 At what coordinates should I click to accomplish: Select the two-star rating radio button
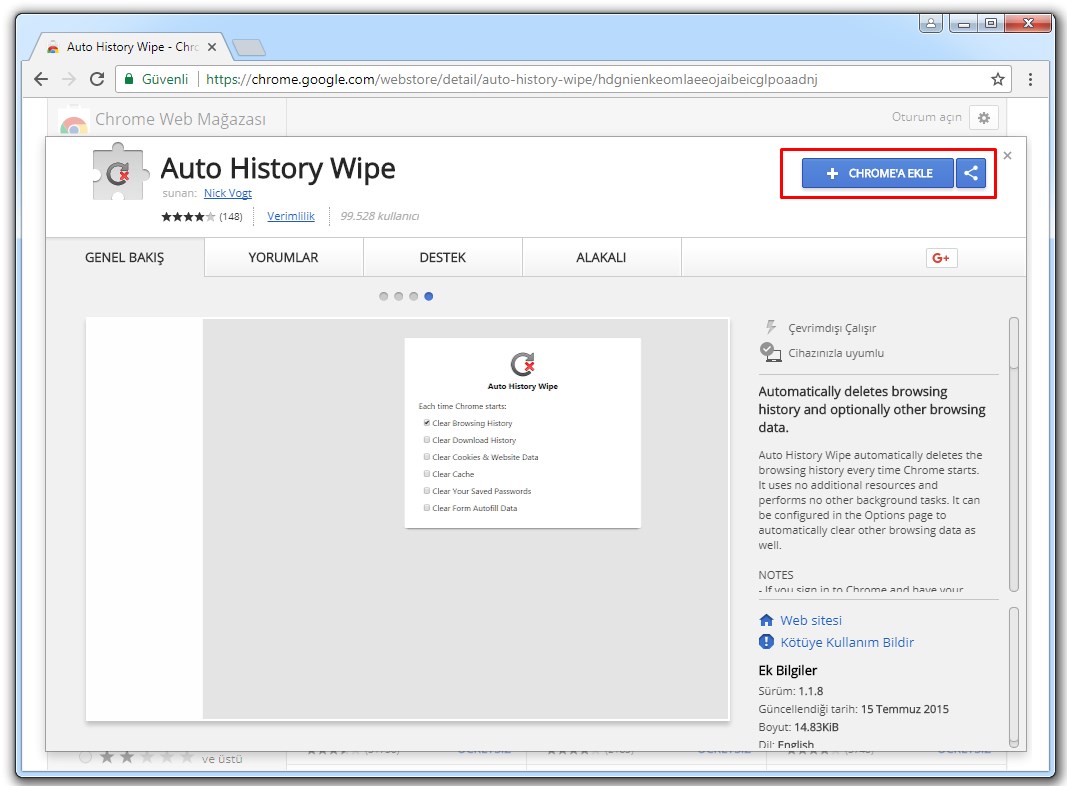86,757
